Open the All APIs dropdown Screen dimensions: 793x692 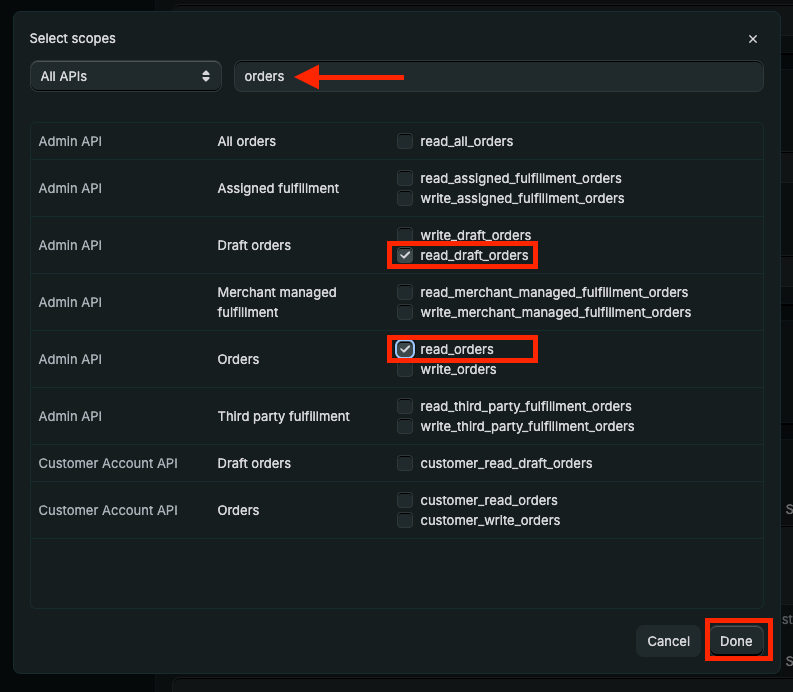[x=125, y=76]
